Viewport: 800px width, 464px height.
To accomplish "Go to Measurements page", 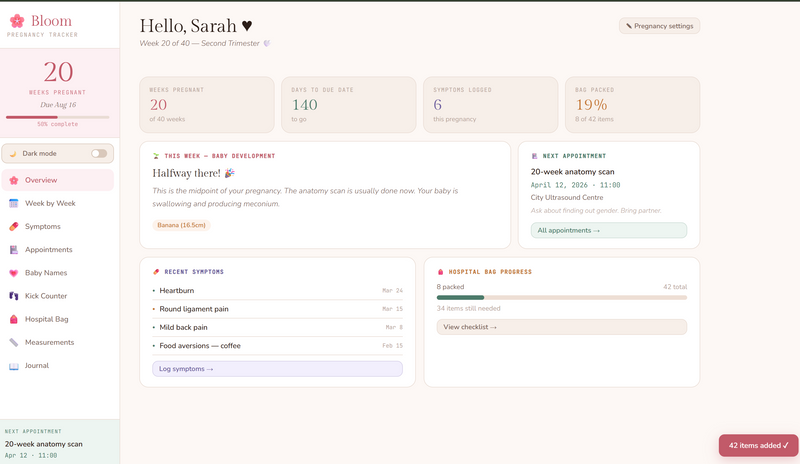I will click(58, 342).
